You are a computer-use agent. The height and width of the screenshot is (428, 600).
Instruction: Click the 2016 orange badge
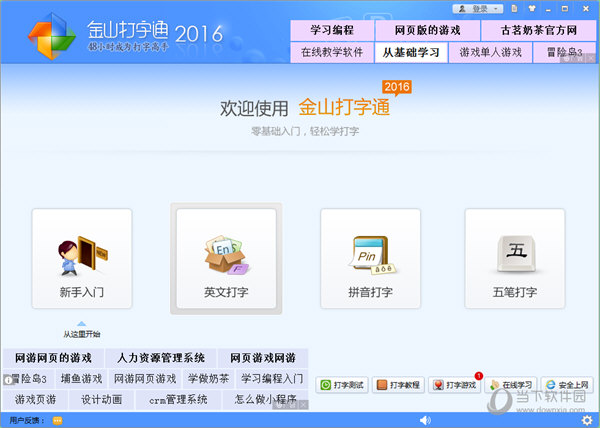(397, 87)
